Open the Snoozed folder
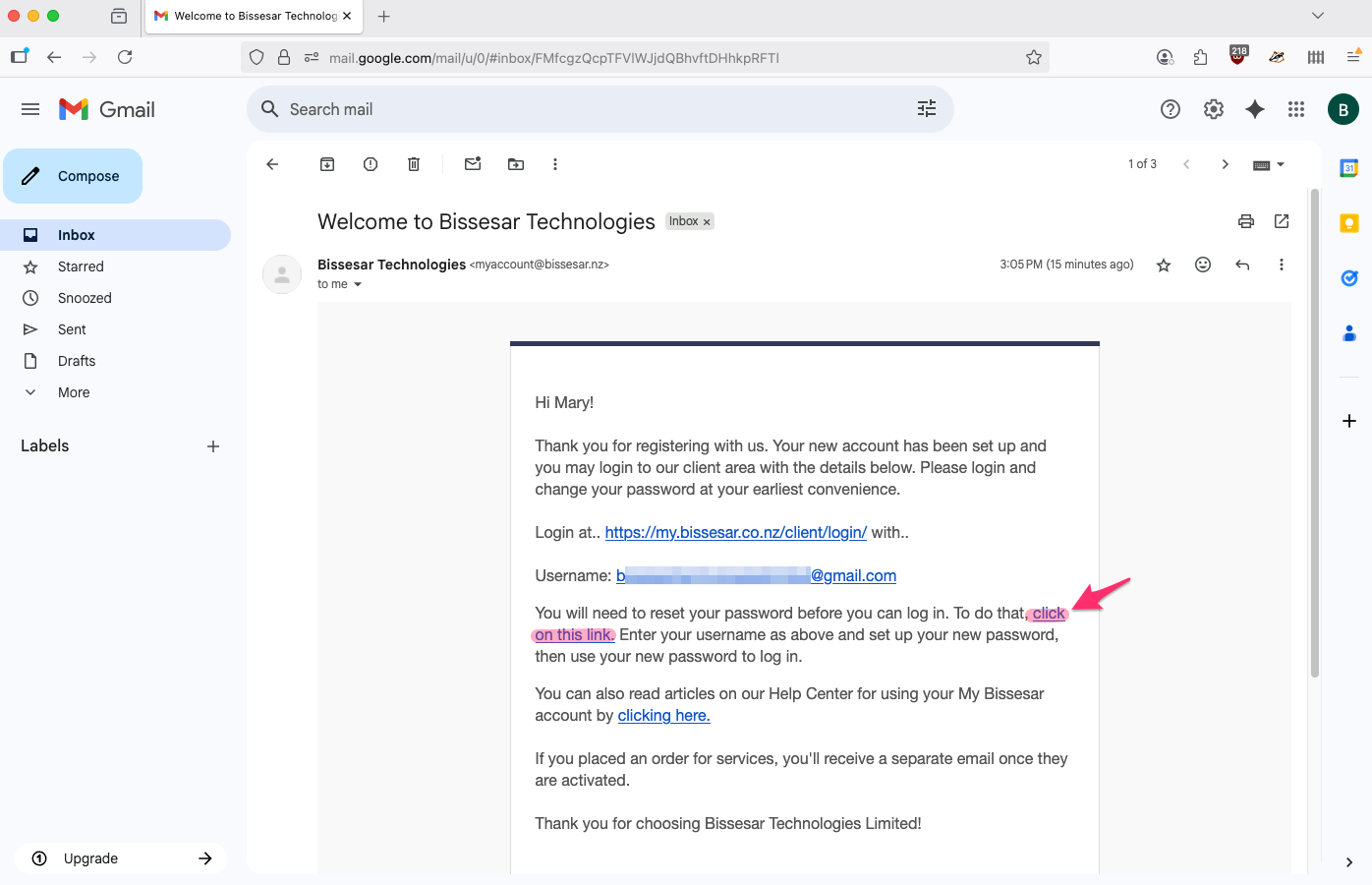Screen dimensions: 1372x885 tap(115, 298)
